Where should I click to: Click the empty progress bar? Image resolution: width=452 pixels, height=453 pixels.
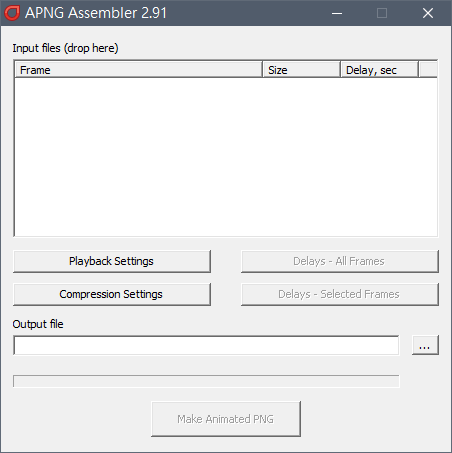206,381
